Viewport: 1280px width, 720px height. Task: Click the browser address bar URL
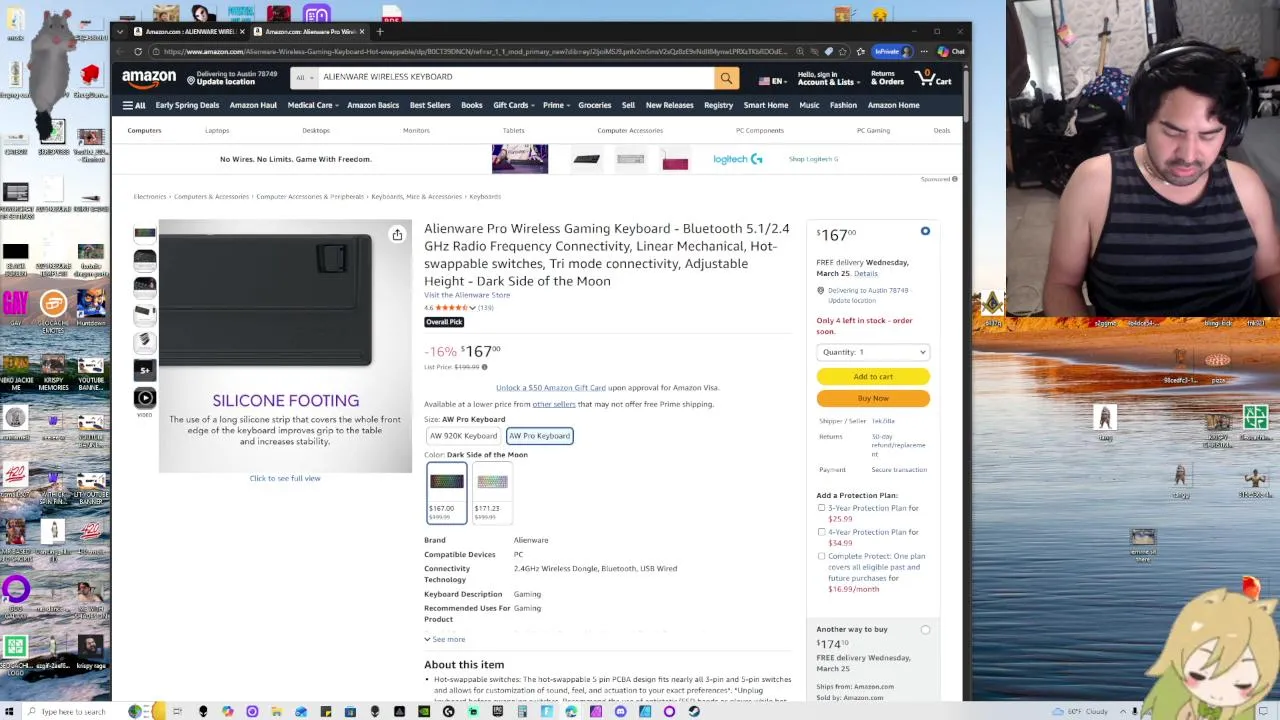[475, 52]
